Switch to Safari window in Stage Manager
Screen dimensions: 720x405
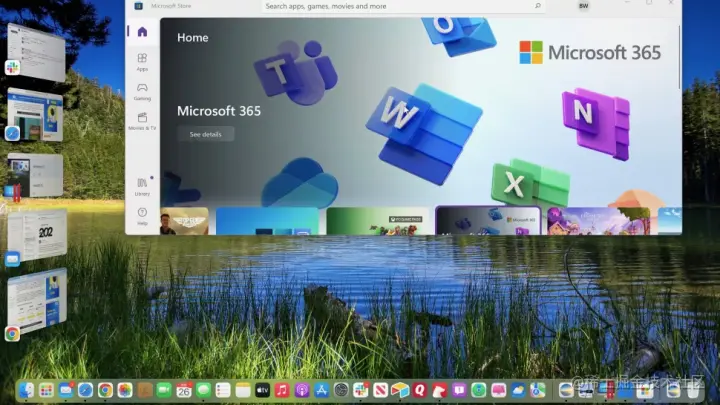35,115
